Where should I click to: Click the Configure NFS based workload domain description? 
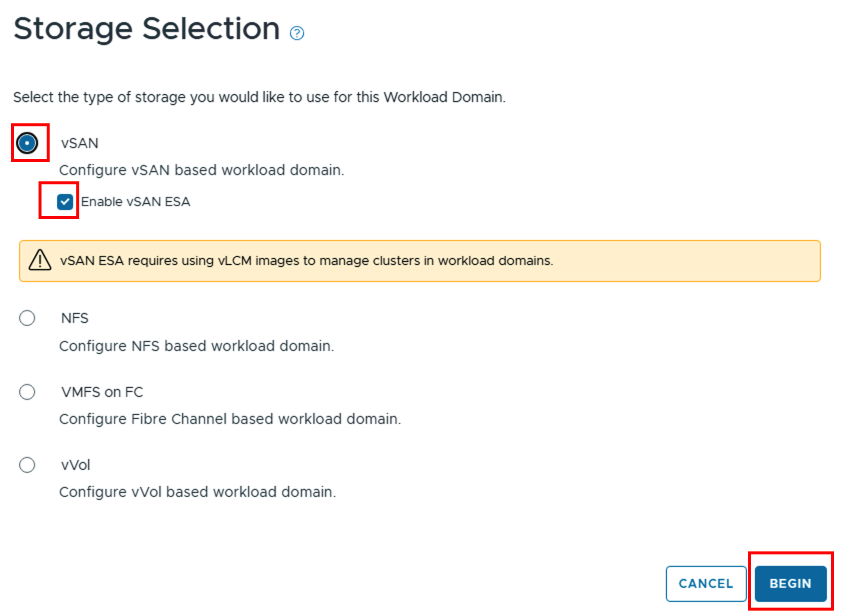click(197, 346)
